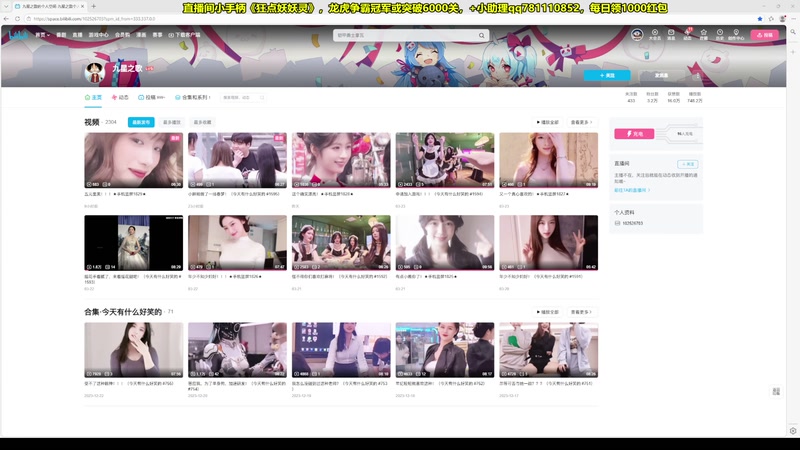
Task: Click the user avatar next to 九星之歌
Action: (x=96, y=71)
